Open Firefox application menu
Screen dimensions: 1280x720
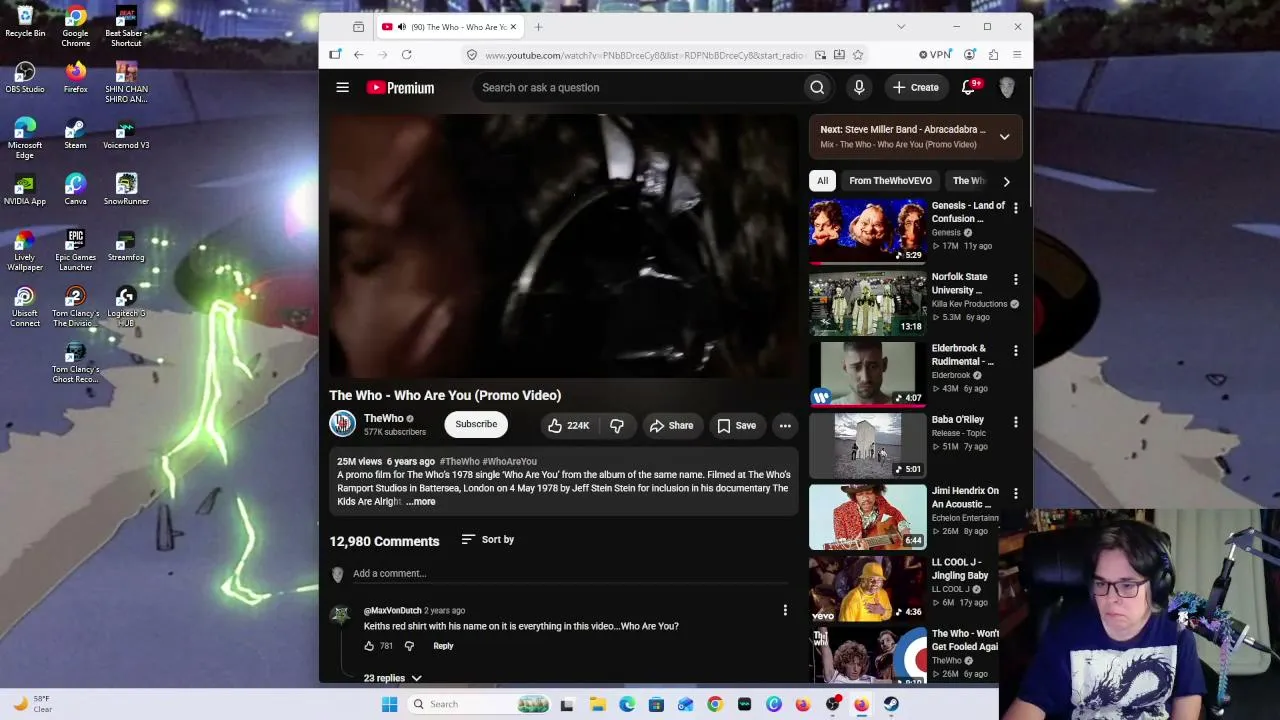(x=1017, y=55)
